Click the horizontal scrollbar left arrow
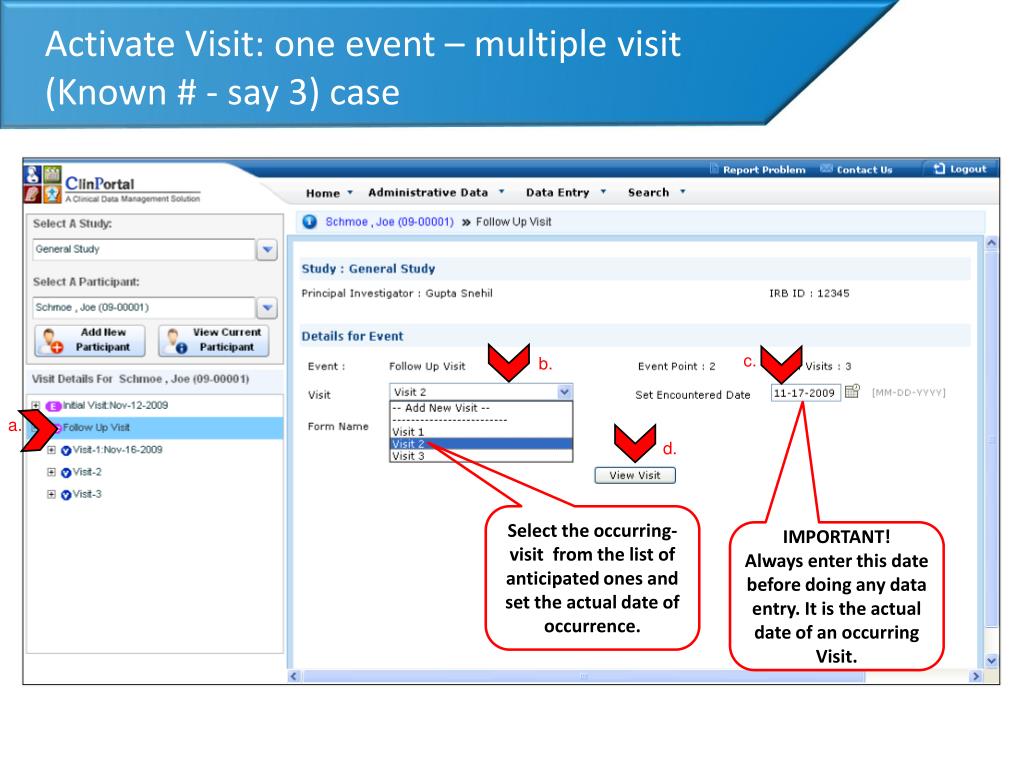Screen dimensions: 1024x768 pyautogui.click(x=294, y=677)
